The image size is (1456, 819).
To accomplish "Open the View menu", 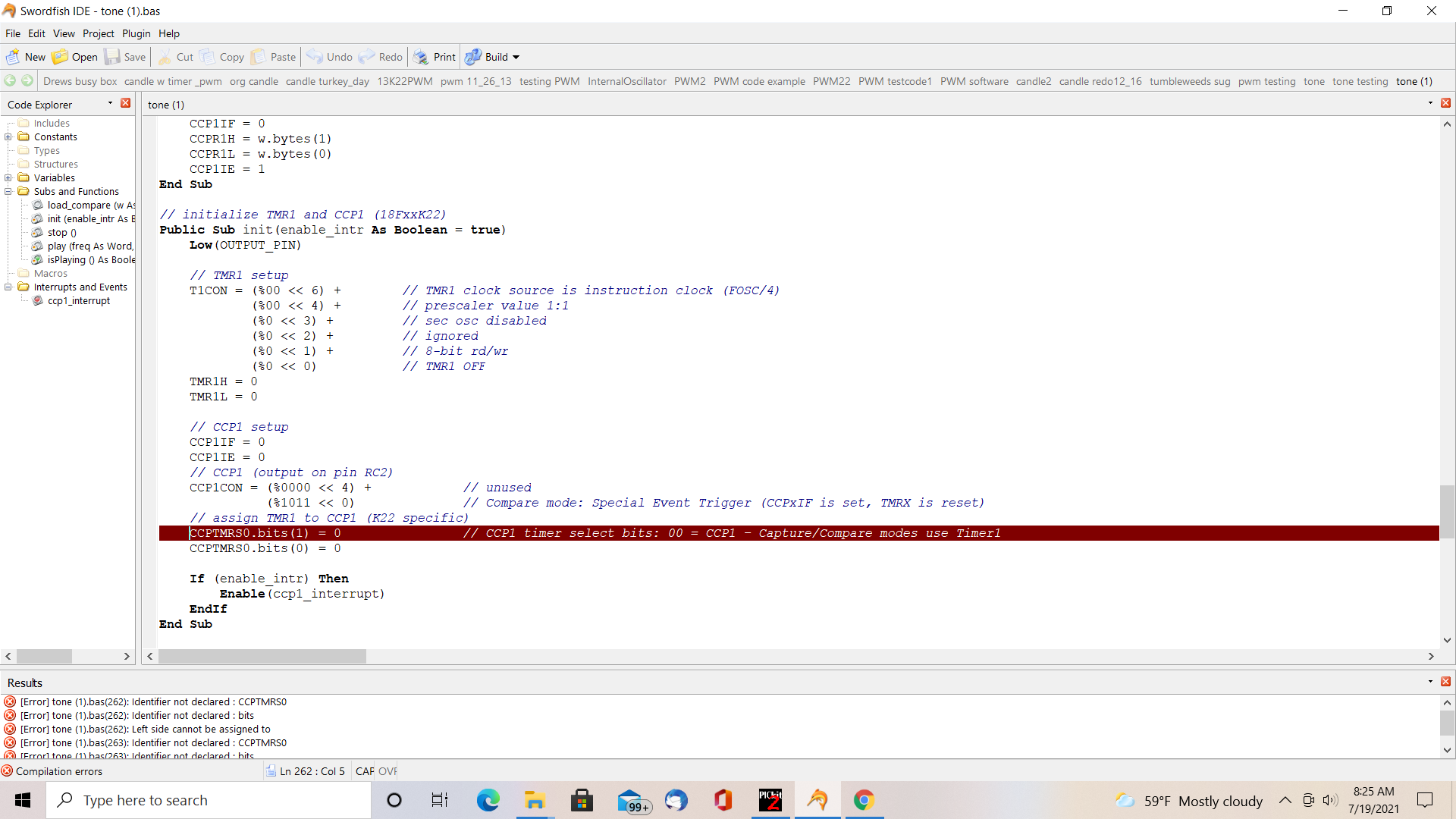I will pyautogui.click(x=64, y=33).
